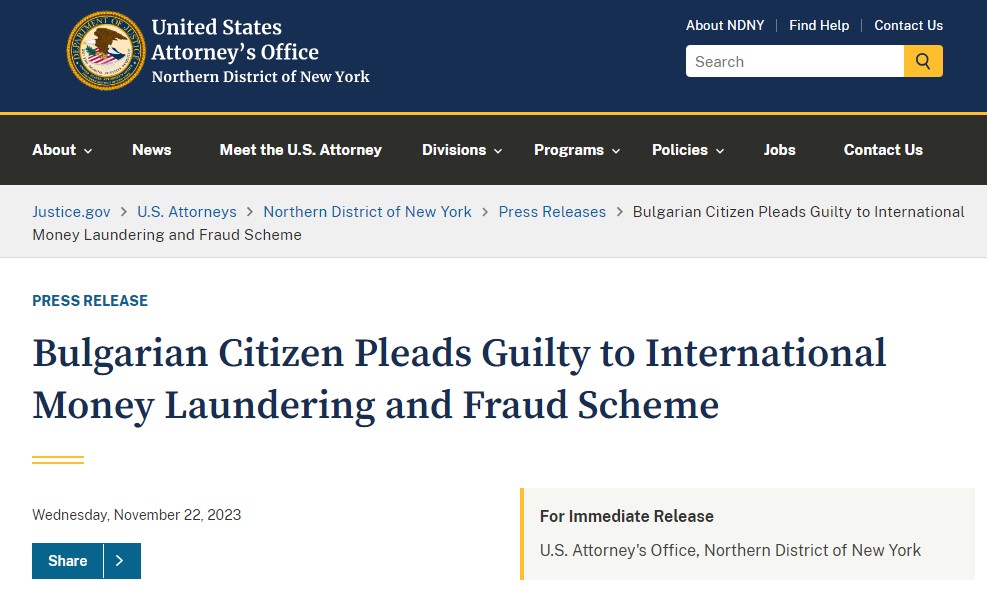
Task: Click Contact Us in the top utility links
Action: [x=908, y=26]
